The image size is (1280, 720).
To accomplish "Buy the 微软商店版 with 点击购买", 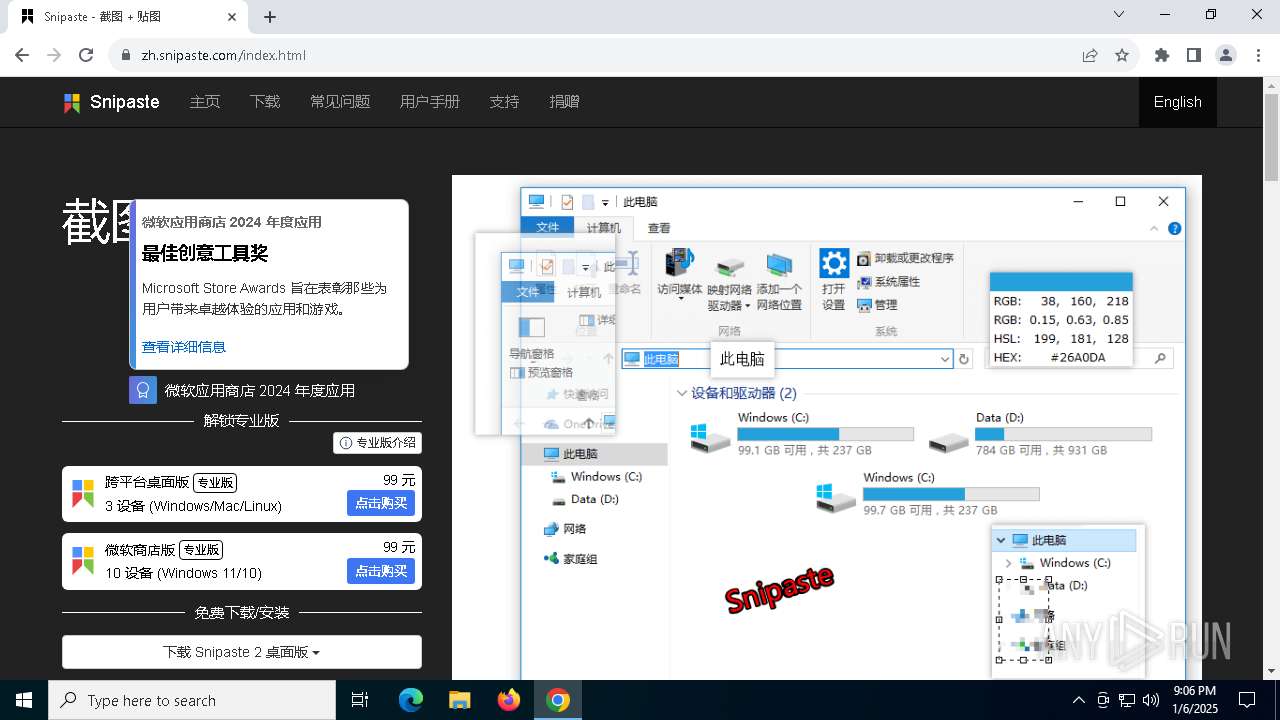I will [x=381, y=571].
